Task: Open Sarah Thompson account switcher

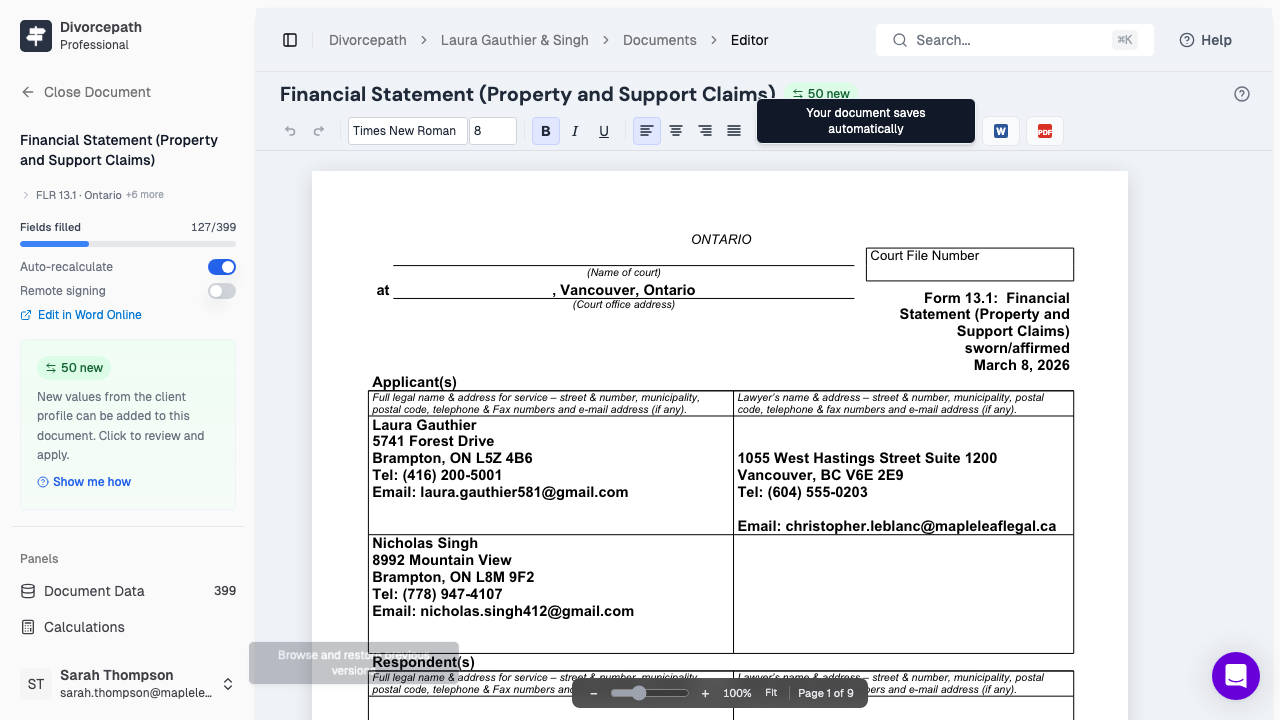Action: [x=128, y=684]
